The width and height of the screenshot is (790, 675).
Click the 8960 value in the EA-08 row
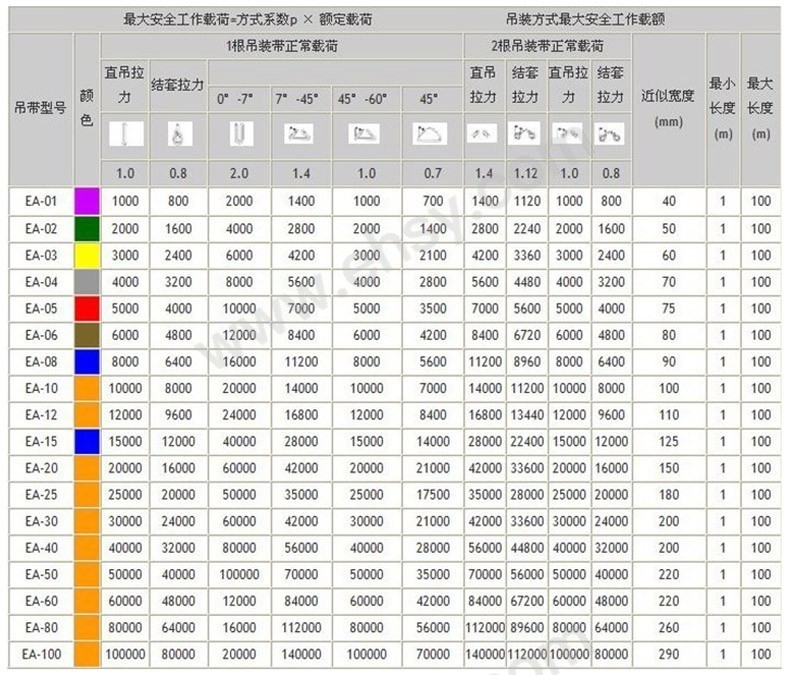[x=527, y=362]
